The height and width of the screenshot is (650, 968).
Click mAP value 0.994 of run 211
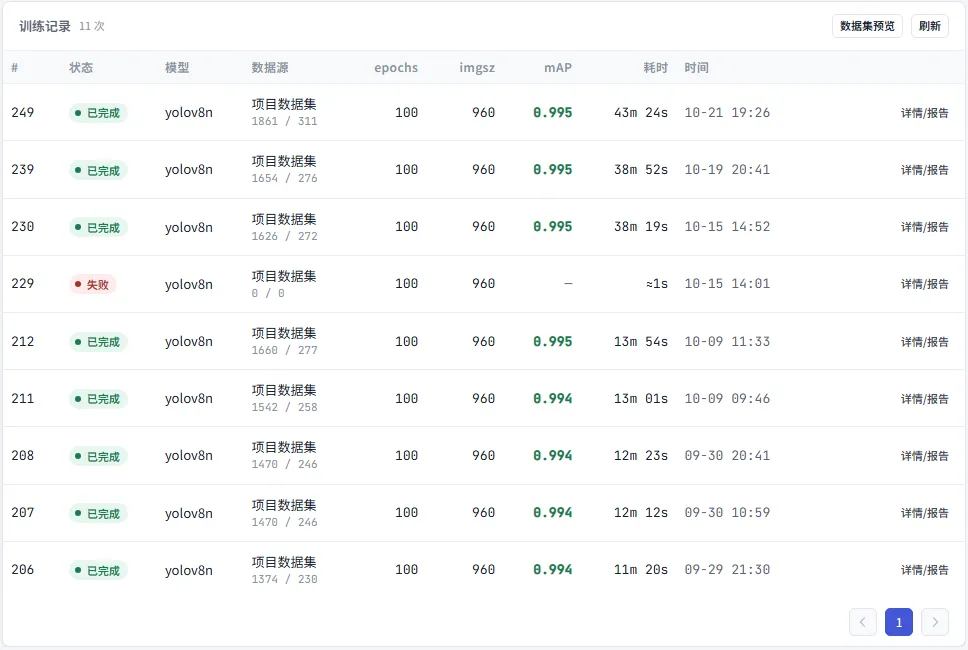point(553,398)
